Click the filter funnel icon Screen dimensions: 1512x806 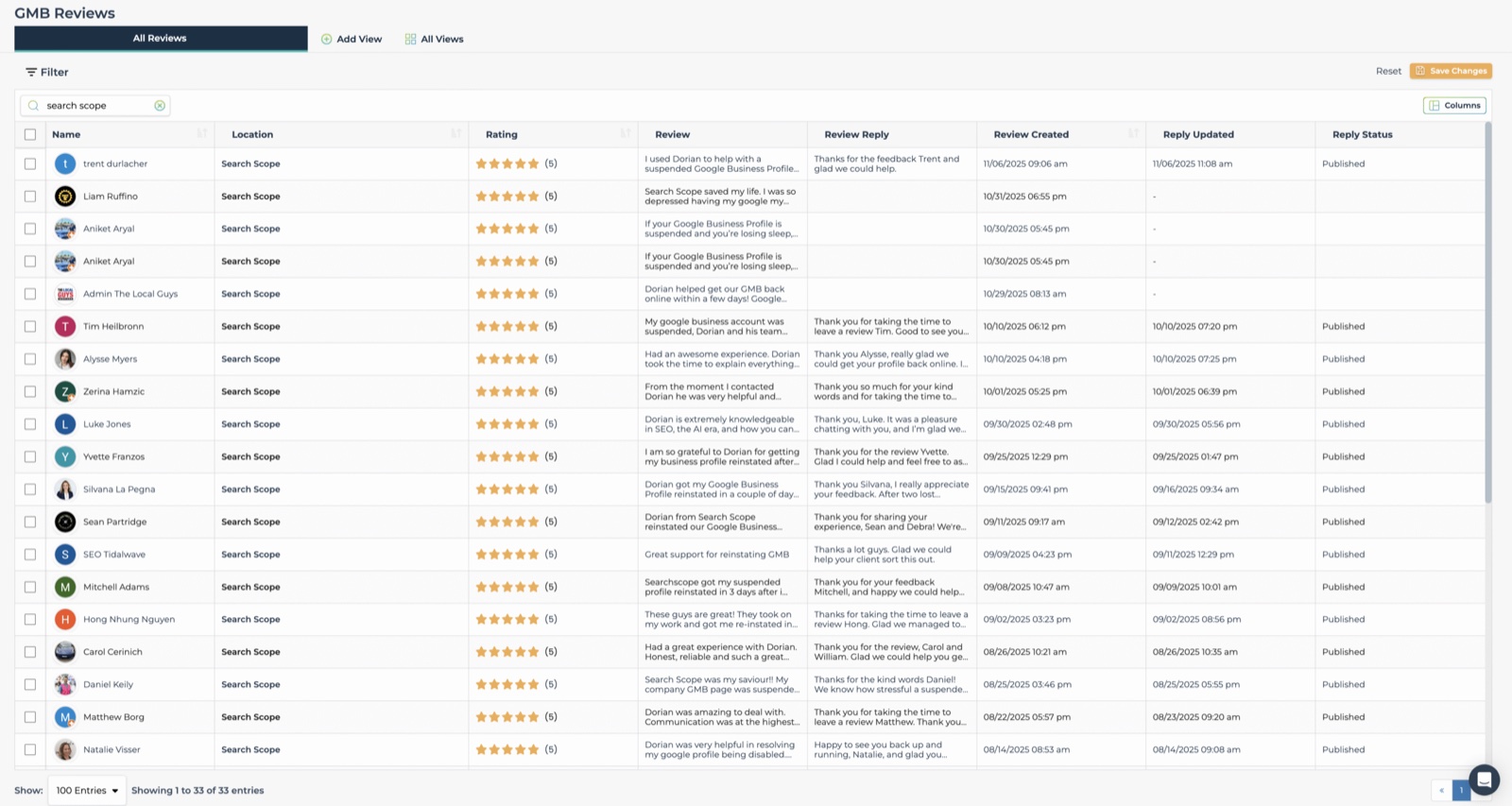click(x=31, y=72)
